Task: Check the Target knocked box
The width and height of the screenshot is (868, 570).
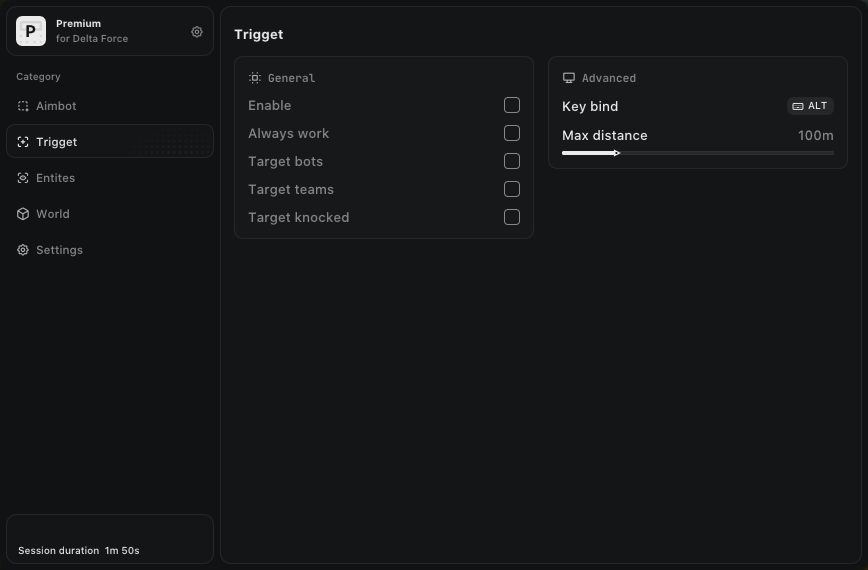Action: click(512, 217)
